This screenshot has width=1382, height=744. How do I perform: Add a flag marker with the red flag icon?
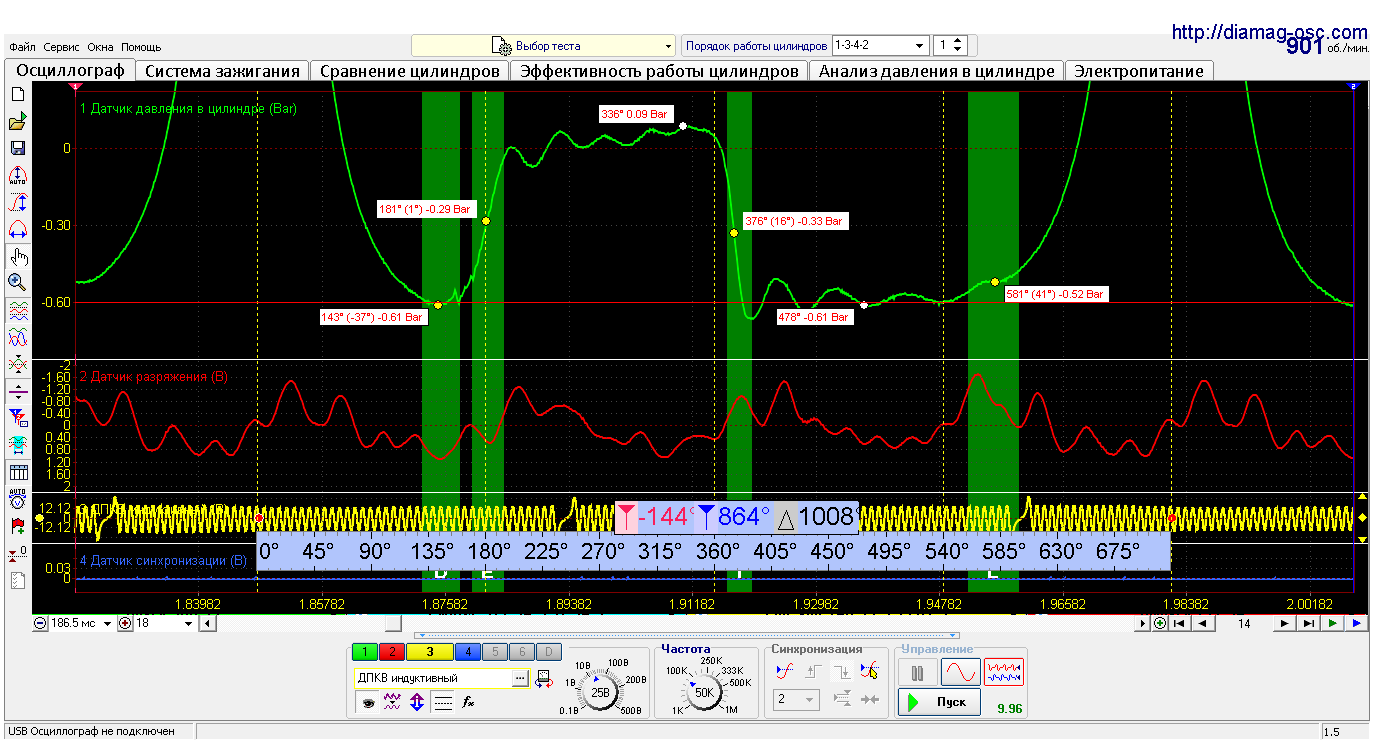(17, 525)
